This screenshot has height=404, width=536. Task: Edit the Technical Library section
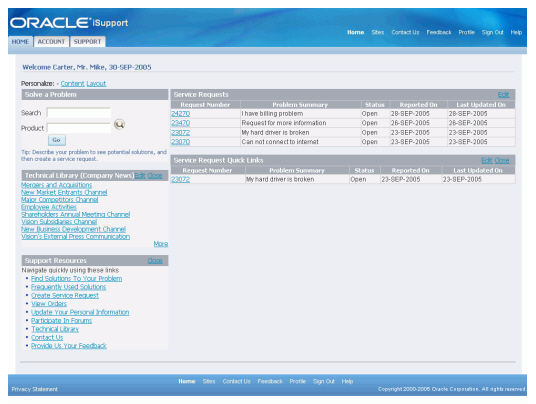point(140,176)
